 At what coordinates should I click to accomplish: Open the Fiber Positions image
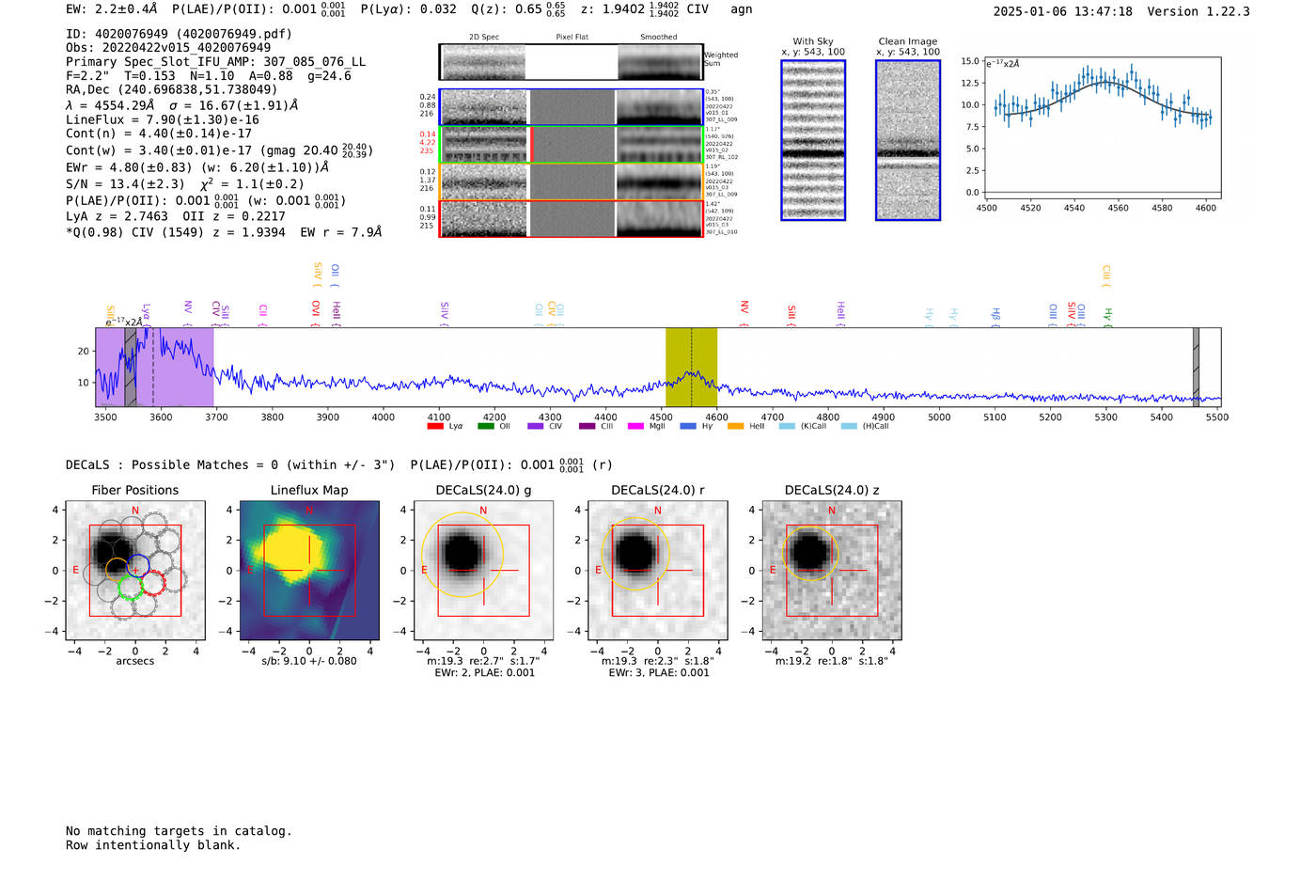click(x=135, y=571)
